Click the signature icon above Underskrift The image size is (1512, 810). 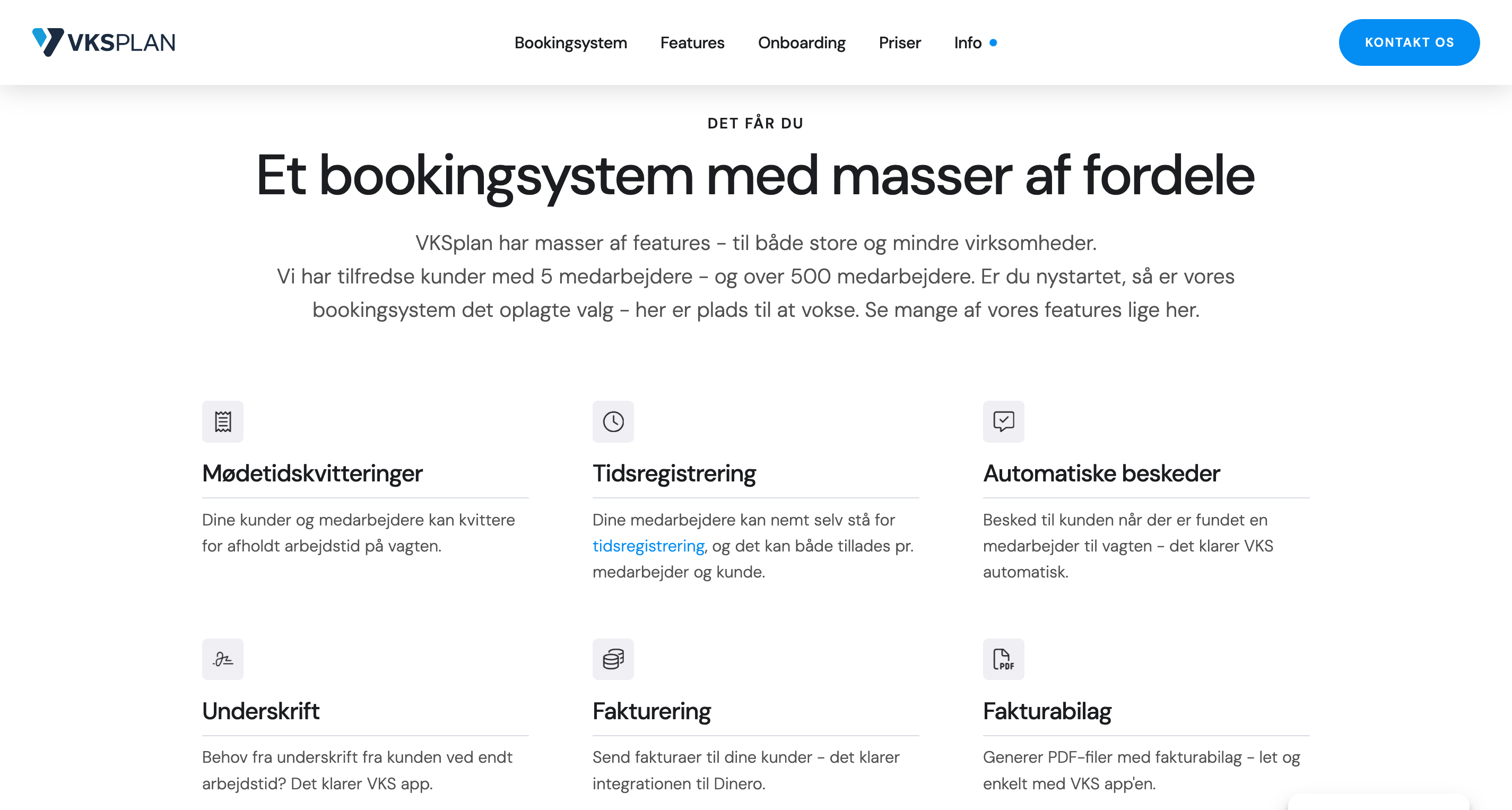tap(222, 658)
